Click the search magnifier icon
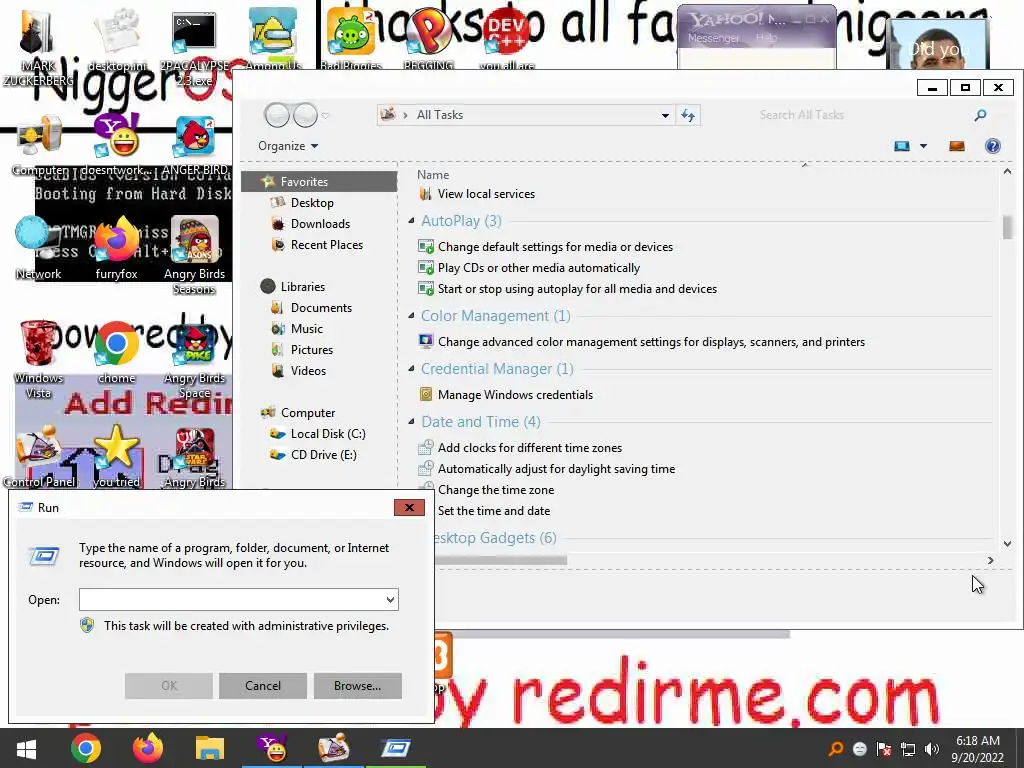This screenshot has width=1024, height=768. click(x=980, y=115)
